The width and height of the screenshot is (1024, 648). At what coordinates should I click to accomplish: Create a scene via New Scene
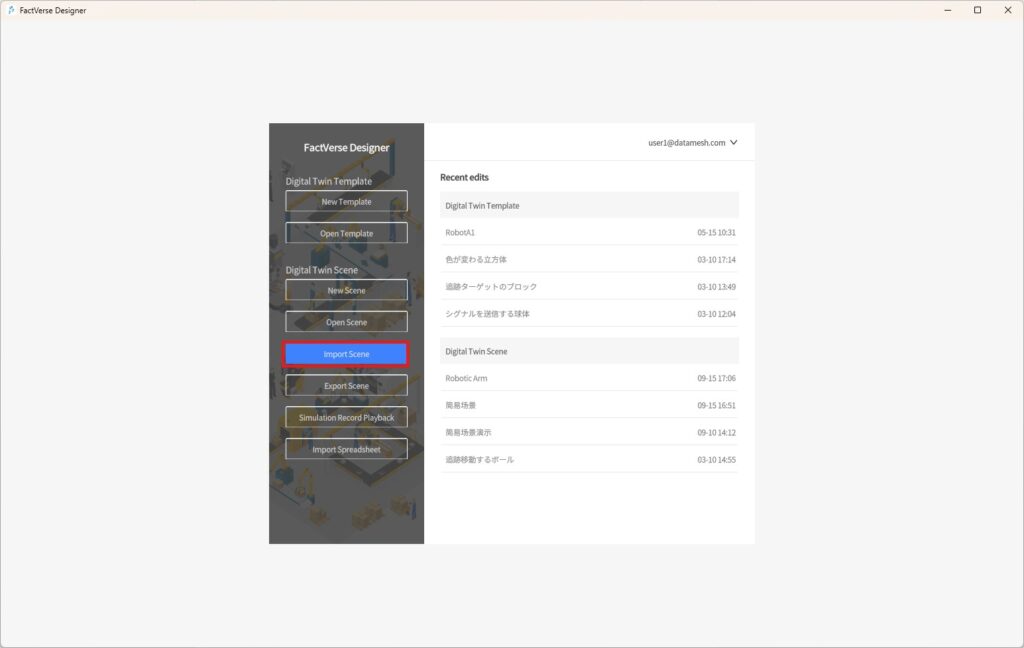click(x=346, y=289)
